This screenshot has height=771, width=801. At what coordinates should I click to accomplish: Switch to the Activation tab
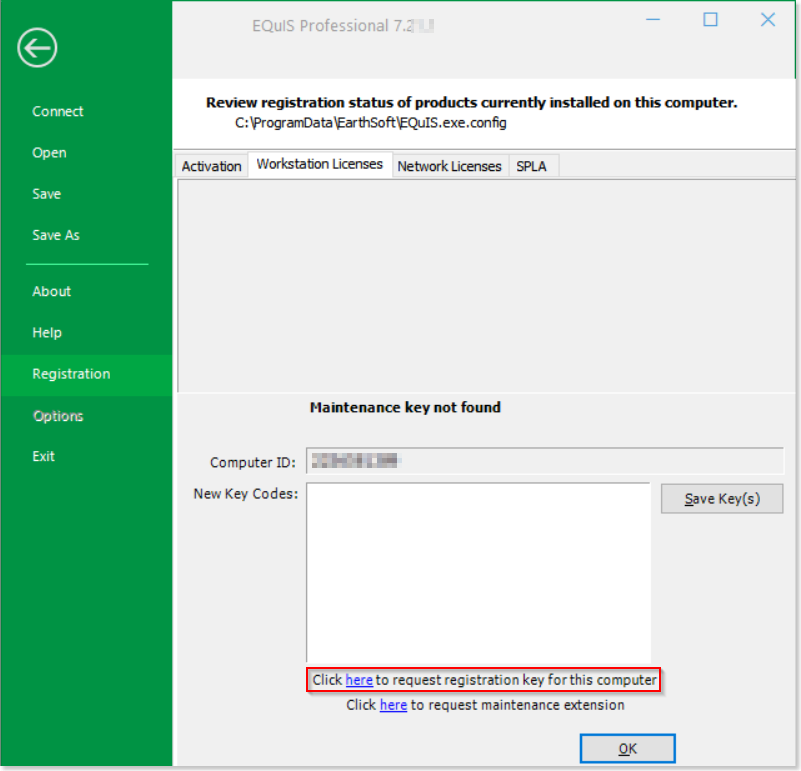tap(211, 166)
